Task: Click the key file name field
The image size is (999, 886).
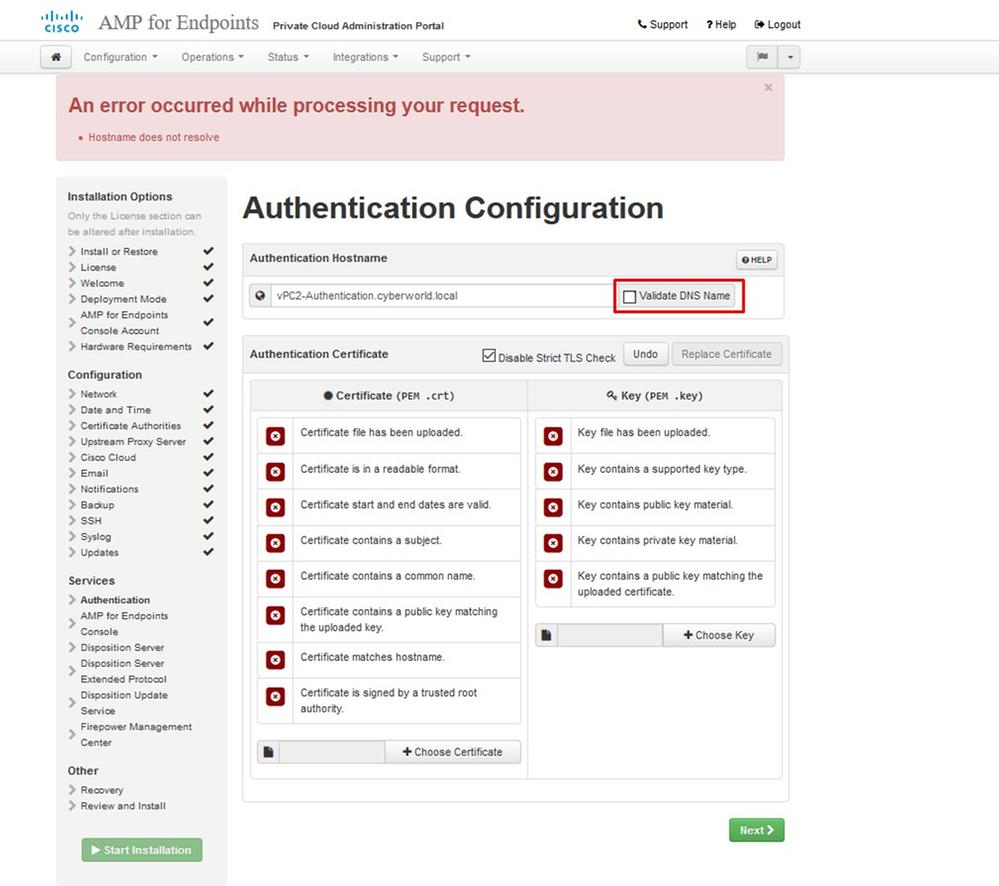Action: click(x=610, y=635)
